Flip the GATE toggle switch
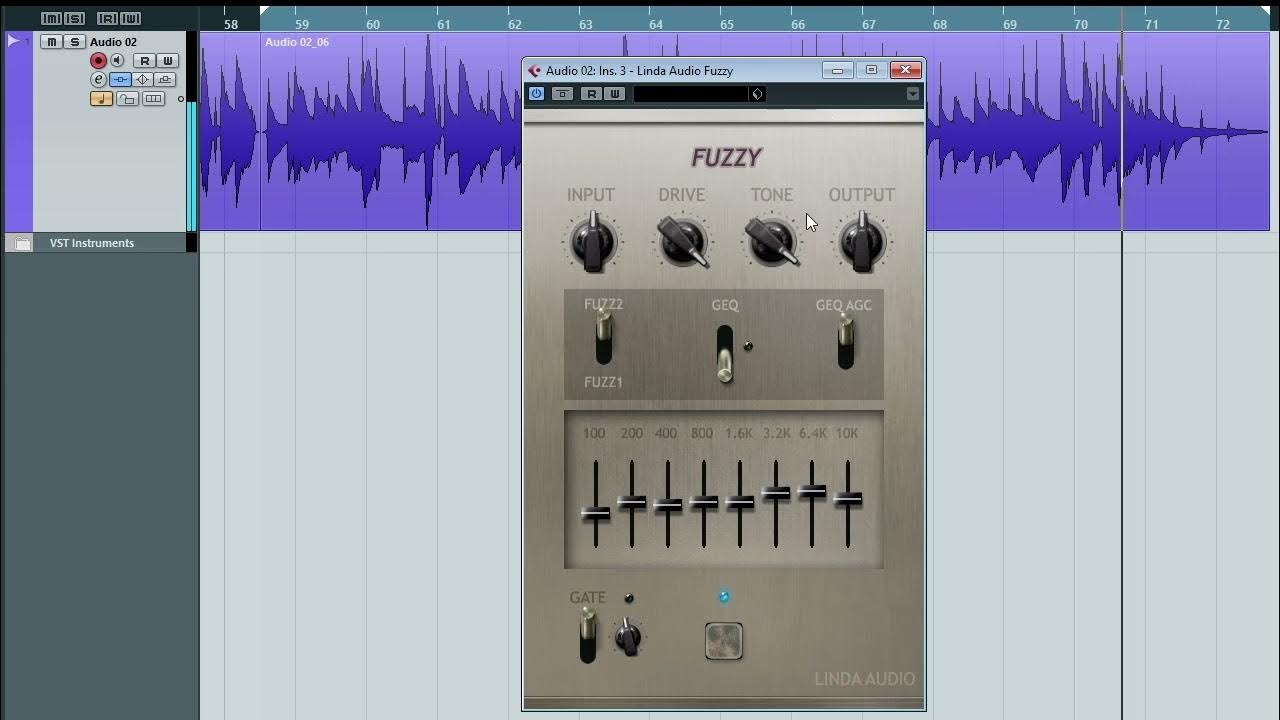This screenshot has height=720, width=1280. click(x=588, y=635)
